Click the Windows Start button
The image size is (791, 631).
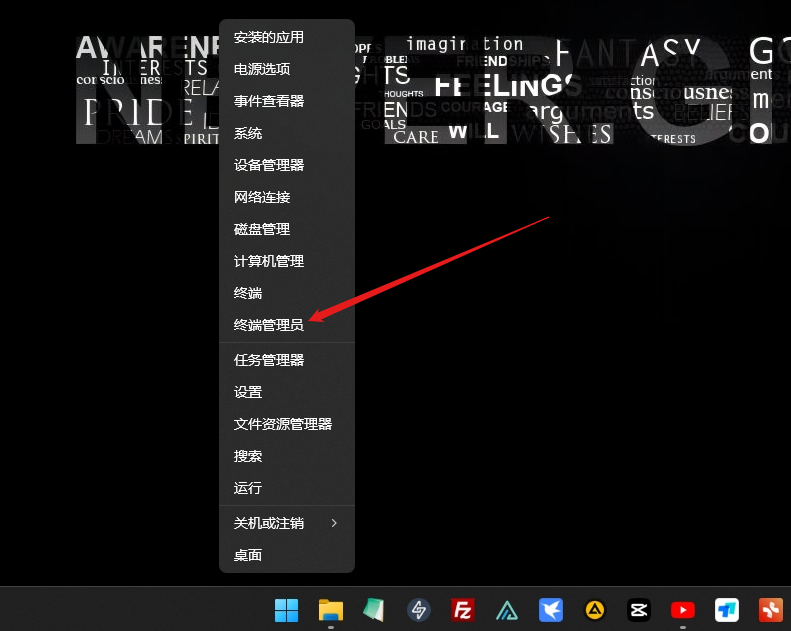click(x=286, y=609)
